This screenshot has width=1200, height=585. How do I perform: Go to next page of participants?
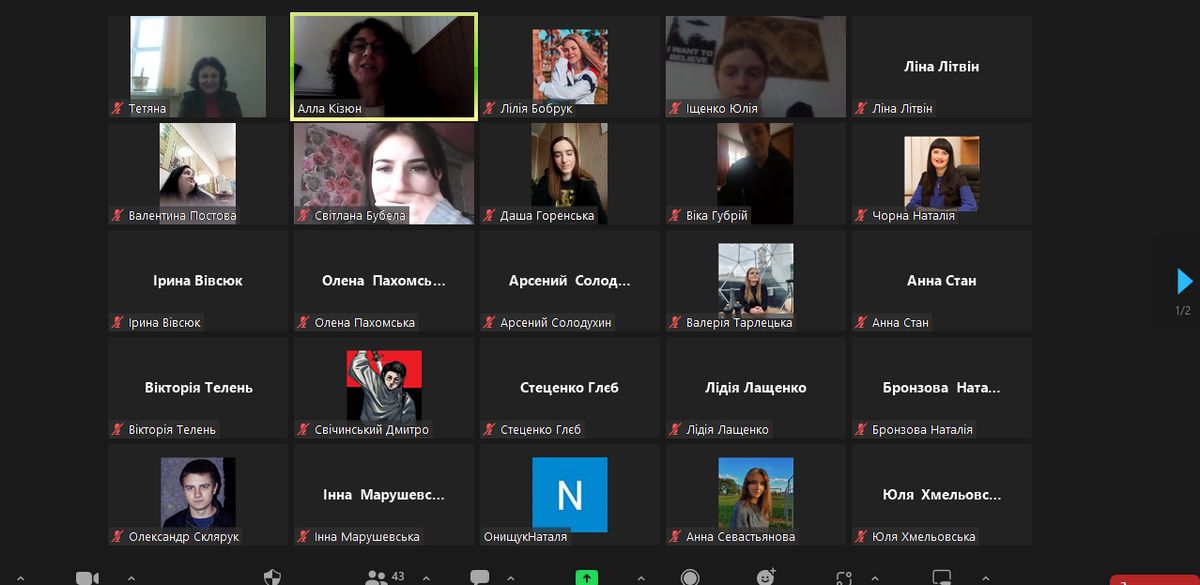1184,281
